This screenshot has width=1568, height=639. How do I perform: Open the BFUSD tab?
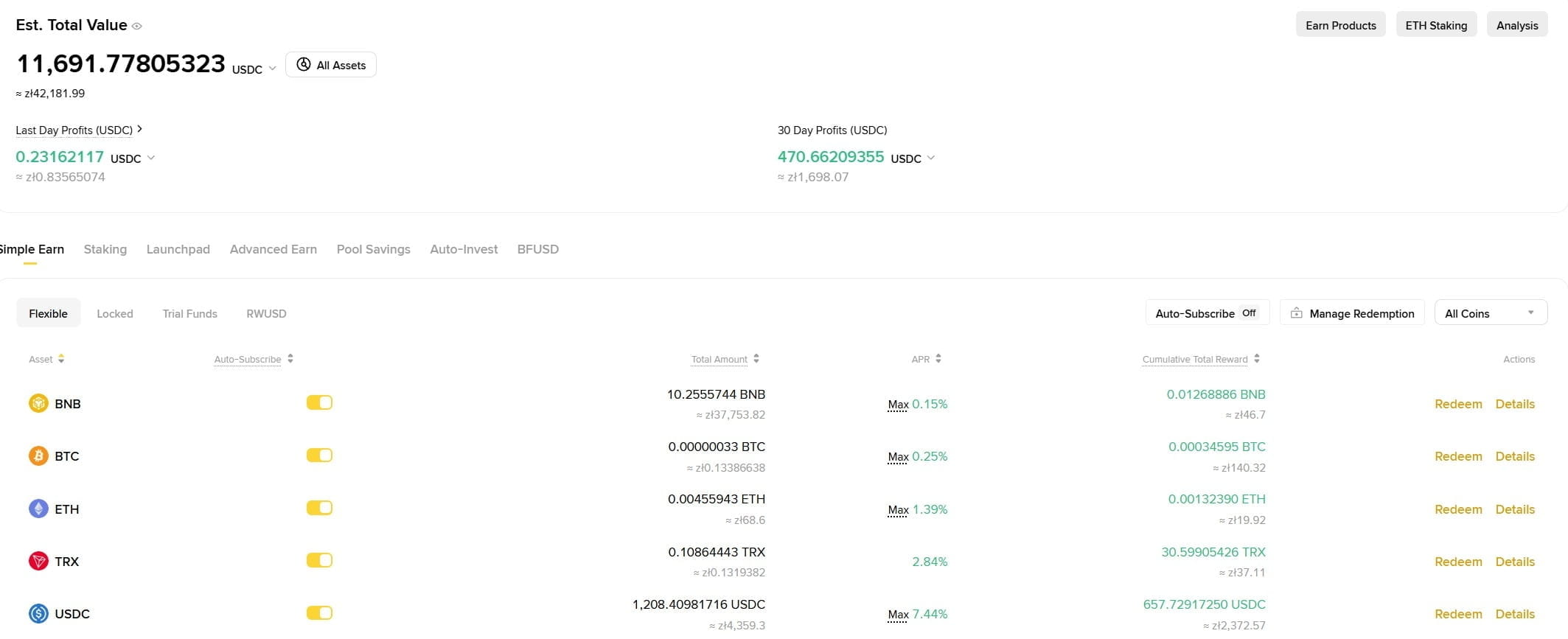coord(538,249)
